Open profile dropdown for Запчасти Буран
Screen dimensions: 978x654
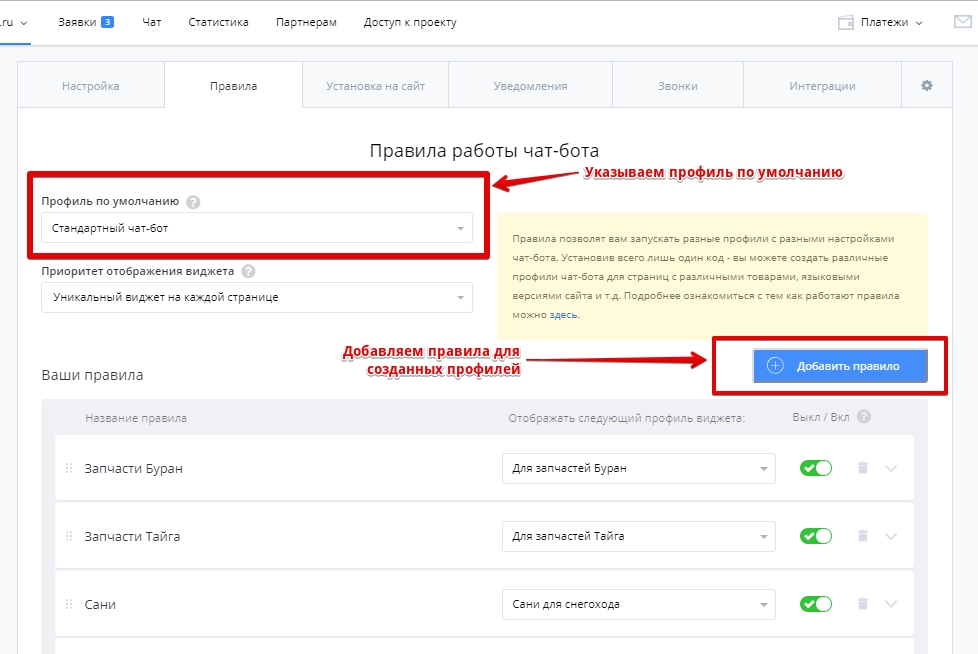point(639,468)
